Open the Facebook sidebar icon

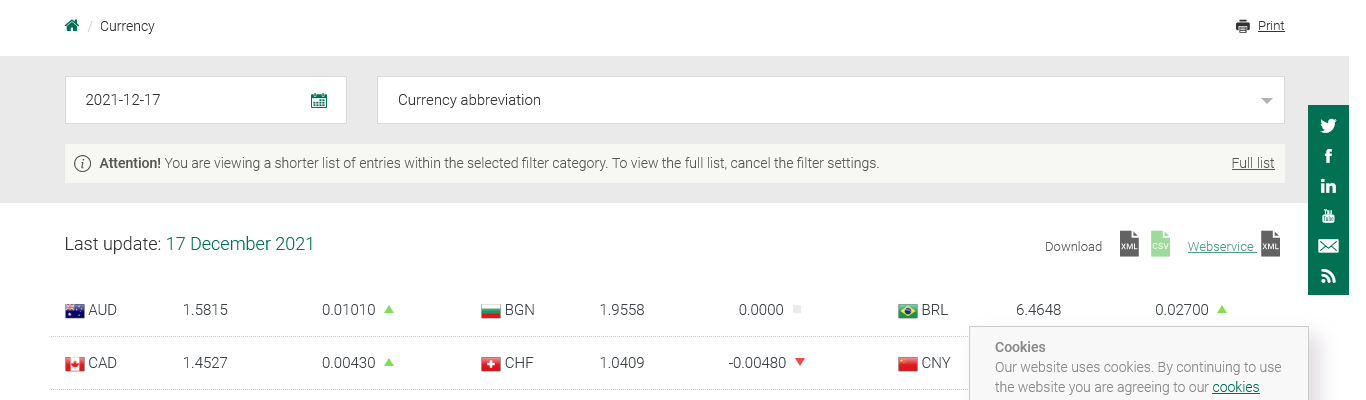[1328, 156]
